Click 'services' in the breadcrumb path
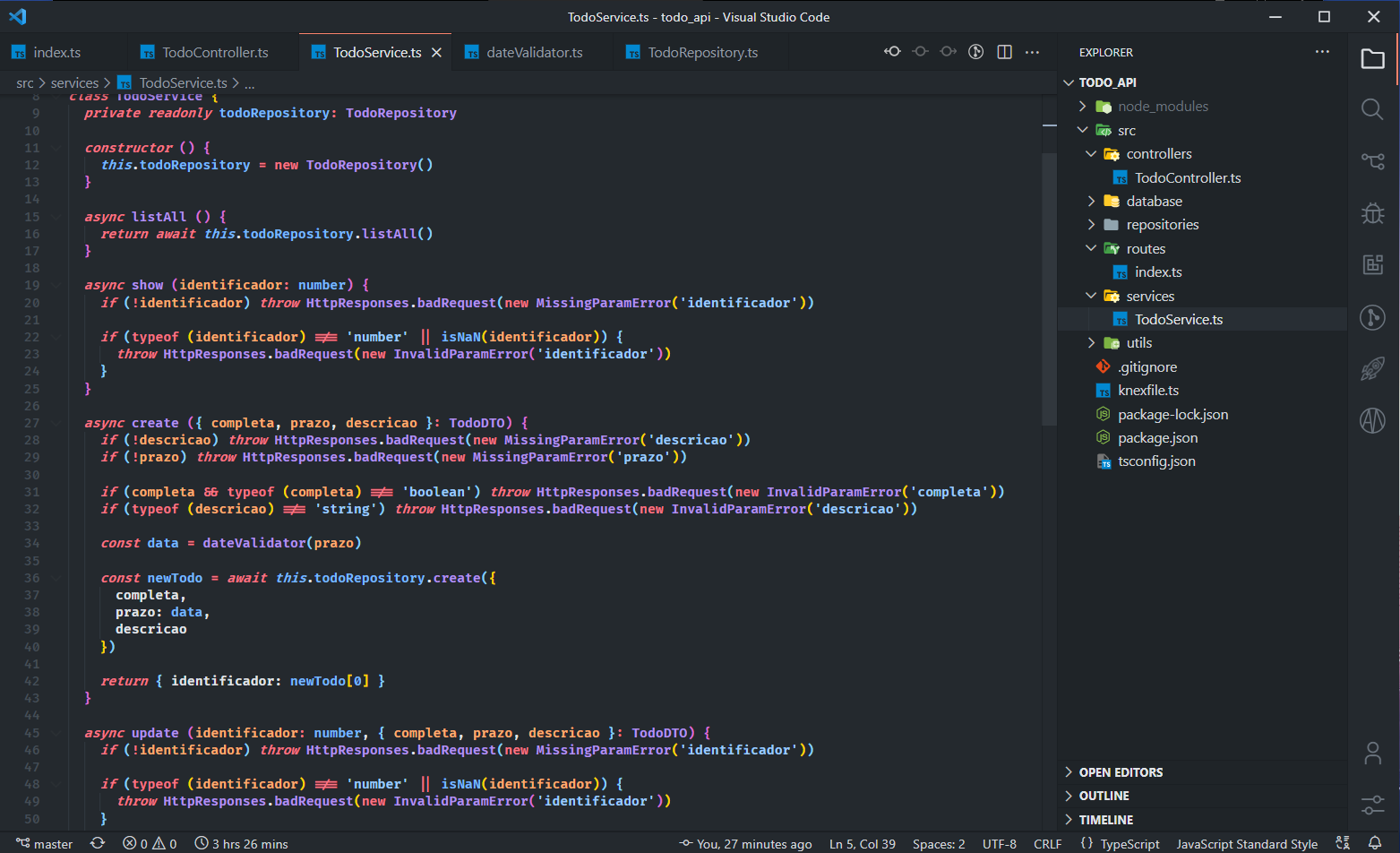The width and height of the screenshot is (1400, 853). pyautogui.click(x=74, y=82)
